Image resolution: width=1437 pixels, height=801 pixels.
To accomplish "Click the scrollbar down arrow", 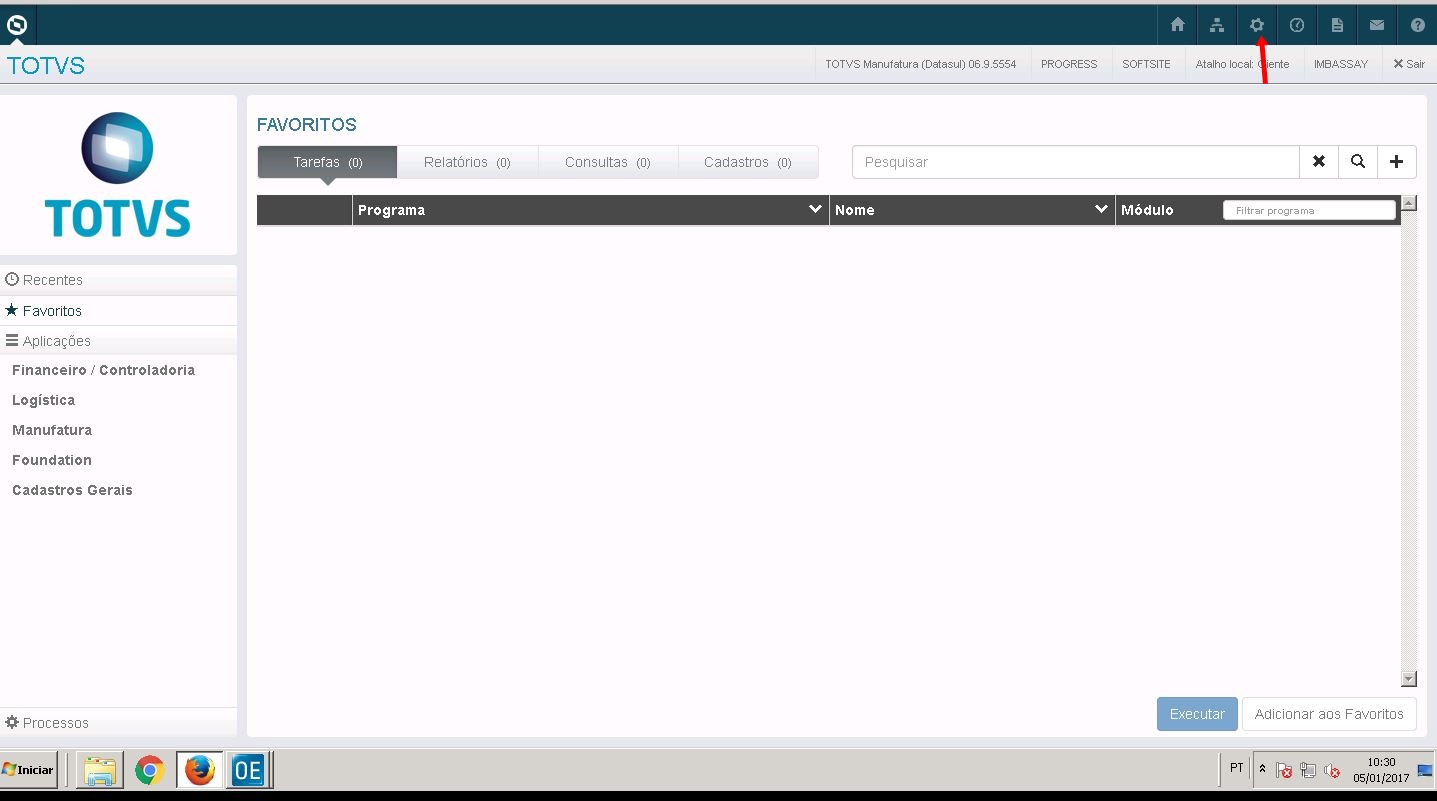I will (x=1409, y=679).
